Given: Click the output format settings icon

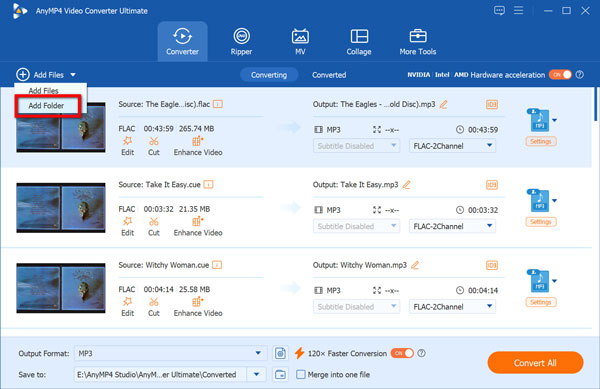Looking at the screenshot, I should pyautogui.click(x=280, y=353).
